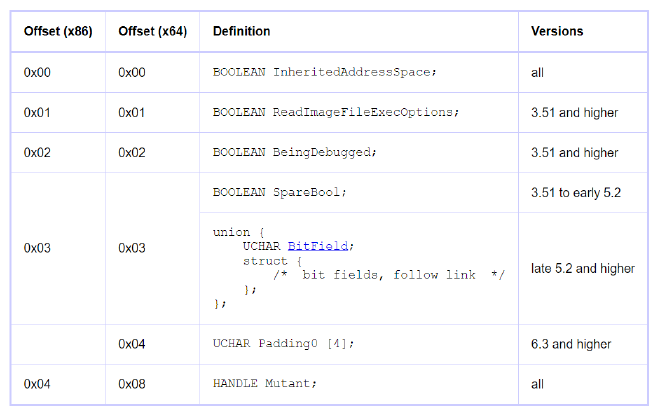Click the Offset (x64) column header
This screenshot has height=414, width=660.
[x=152, y=32]
